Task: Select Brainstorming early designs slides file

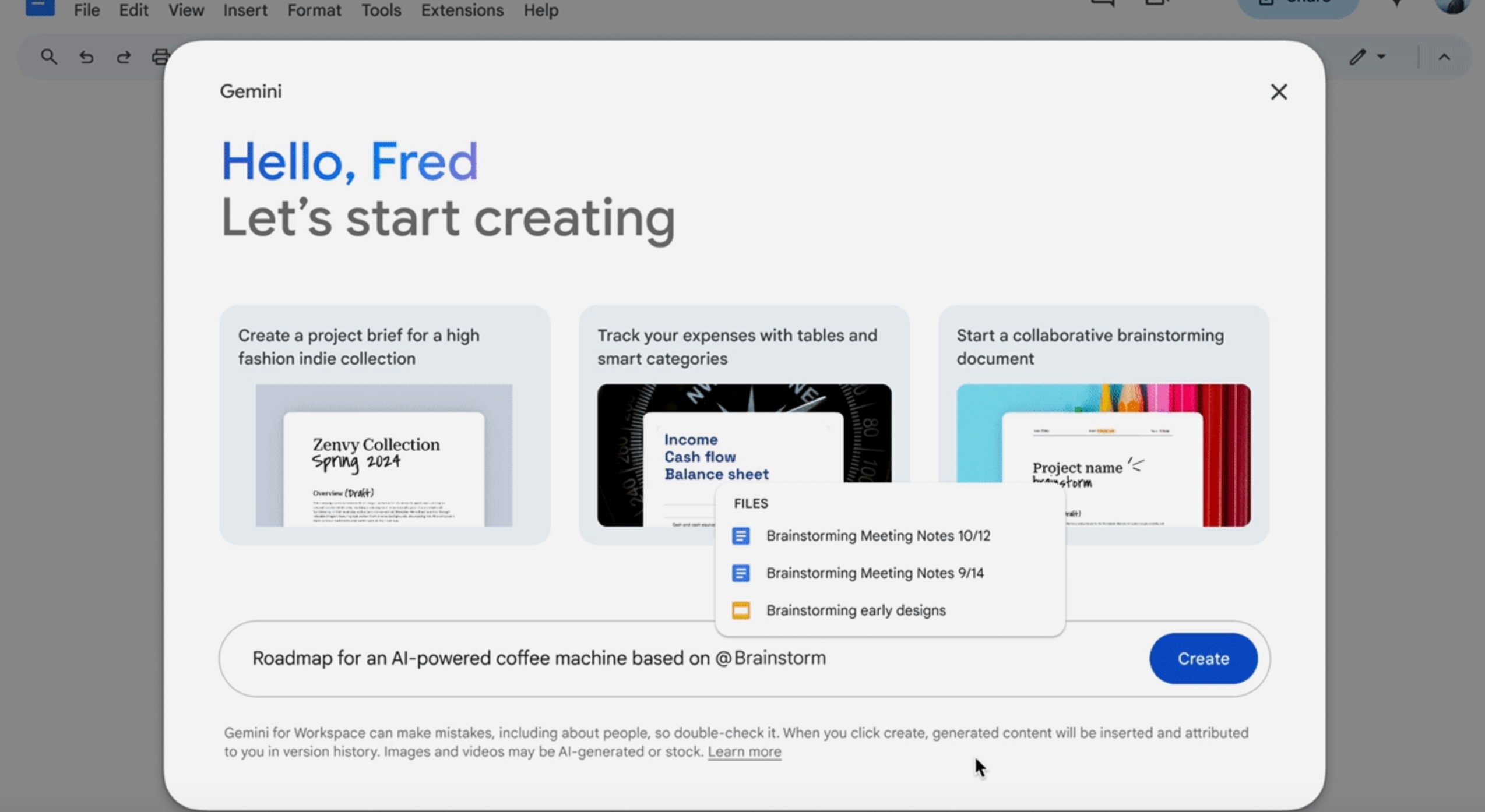Action: pos(856,610)
